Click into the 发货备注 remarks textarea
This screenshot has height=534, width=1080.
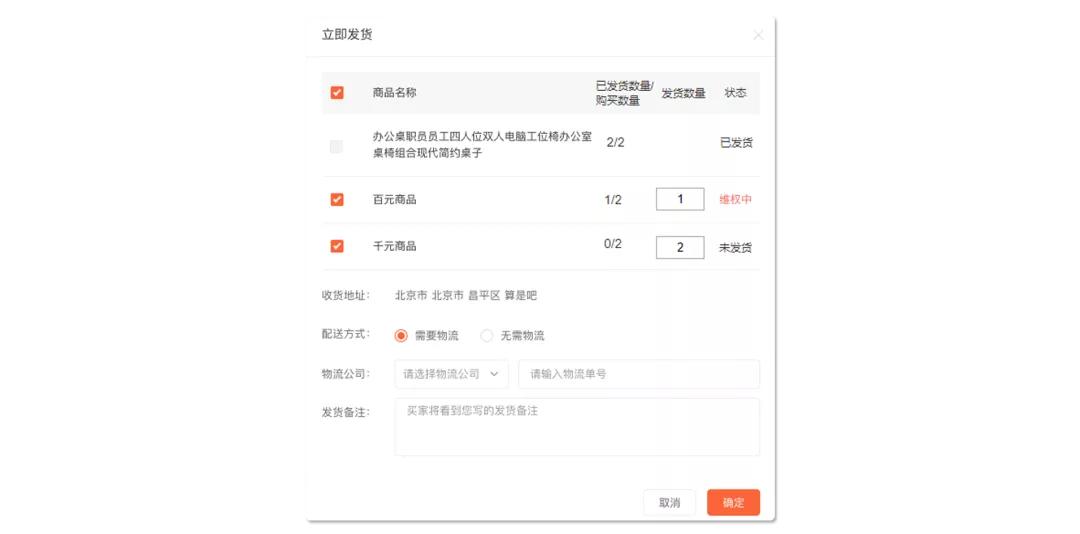click(577, 427)
